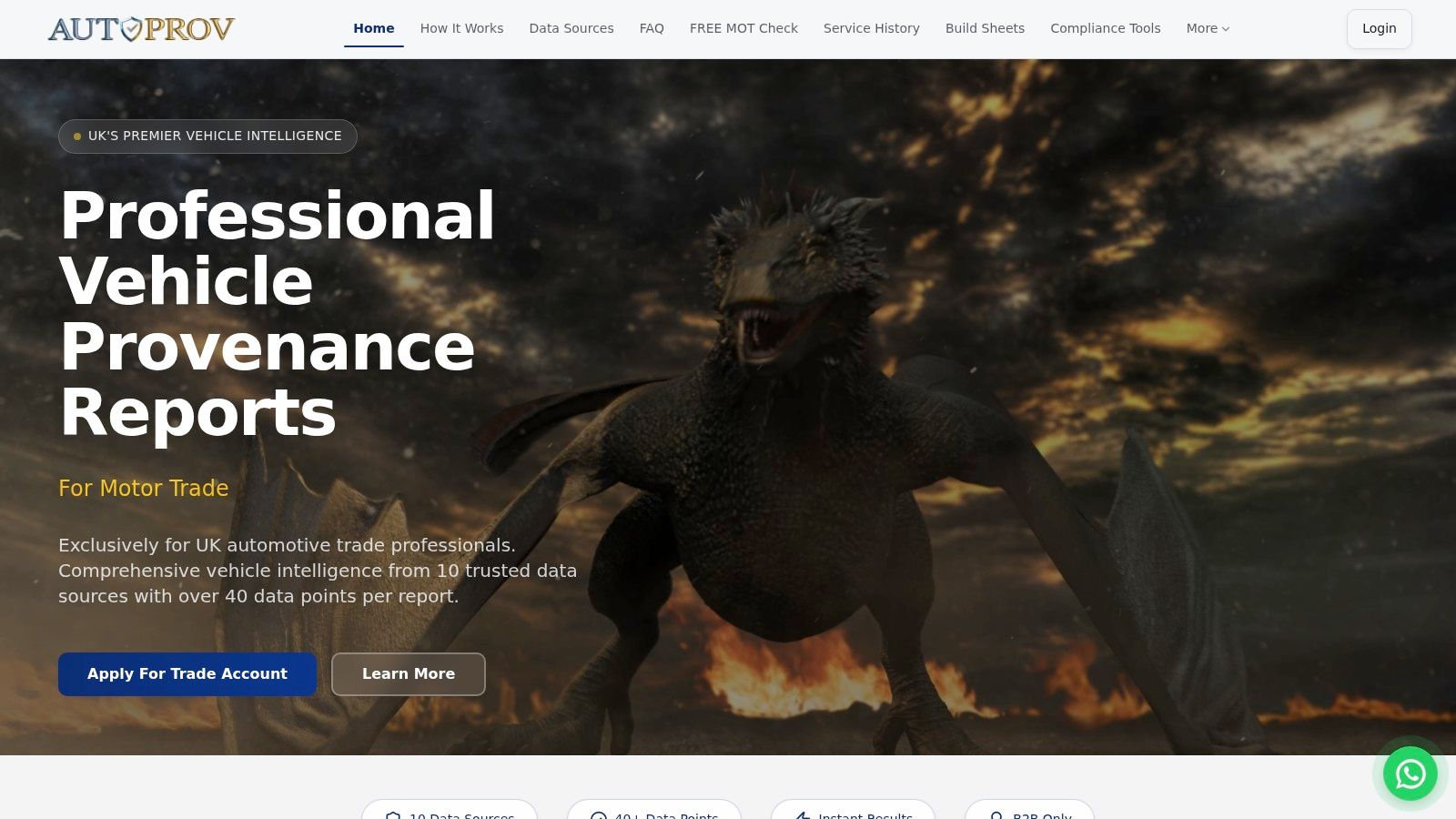
Task: Open the WhatsApp chat bubble
Action: click(x=1410, y=773)
